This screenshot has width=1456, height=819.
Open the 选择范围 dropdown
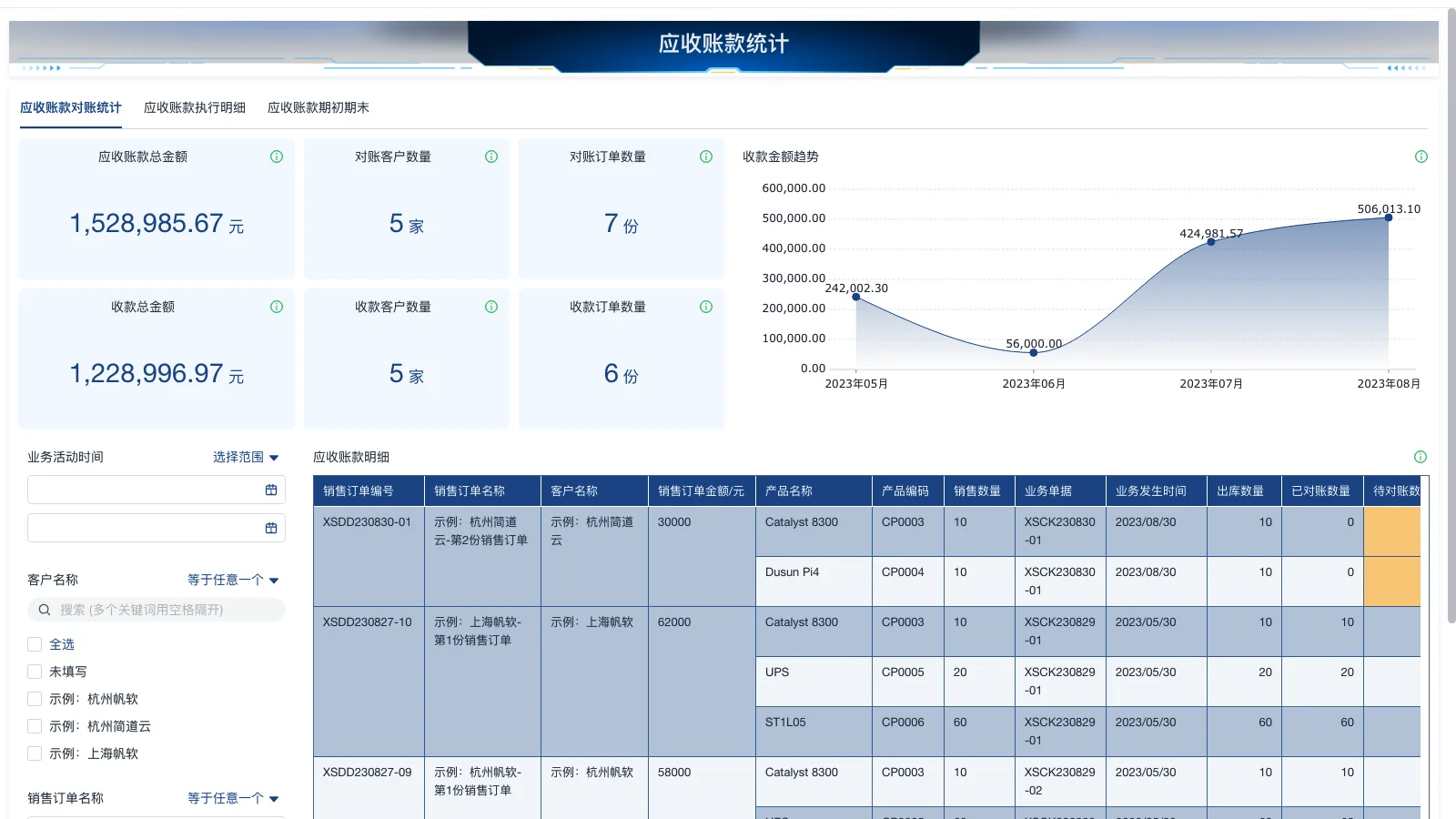(245, 457)
